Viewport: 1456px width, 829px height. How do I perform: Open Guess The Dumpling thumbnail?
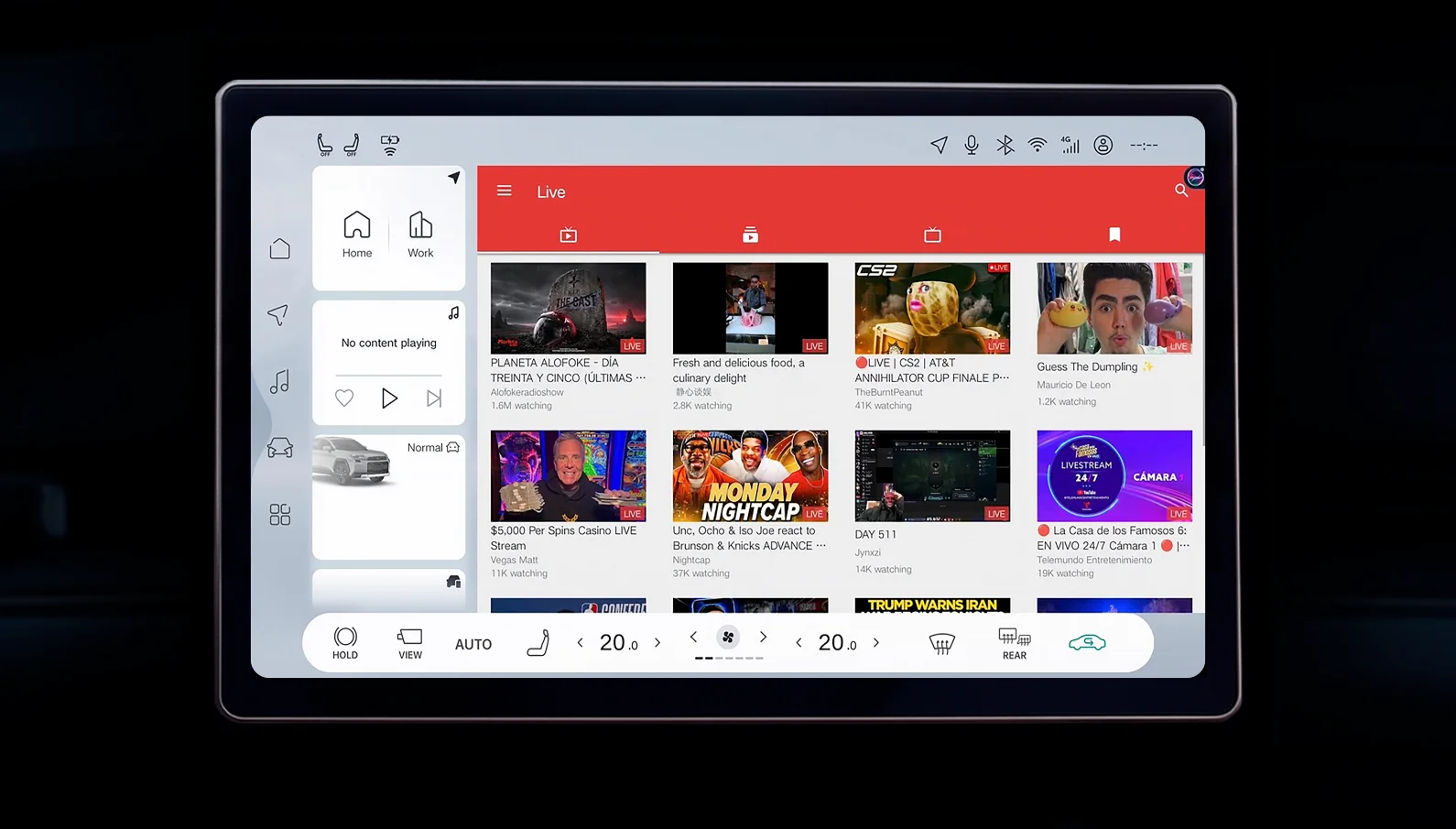pyautogui.click(x=1114, y=308)
